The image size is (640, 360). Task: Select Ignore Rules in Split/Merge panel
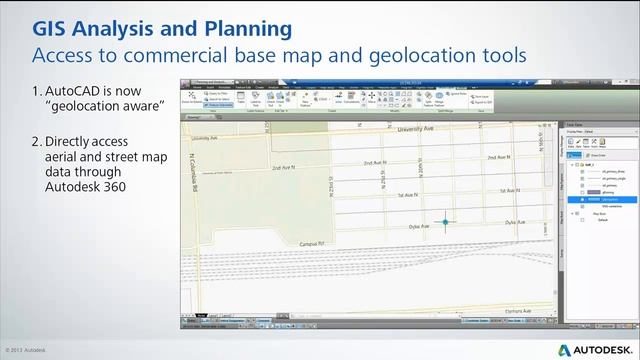pyautogui.click(x=456, y=94)
